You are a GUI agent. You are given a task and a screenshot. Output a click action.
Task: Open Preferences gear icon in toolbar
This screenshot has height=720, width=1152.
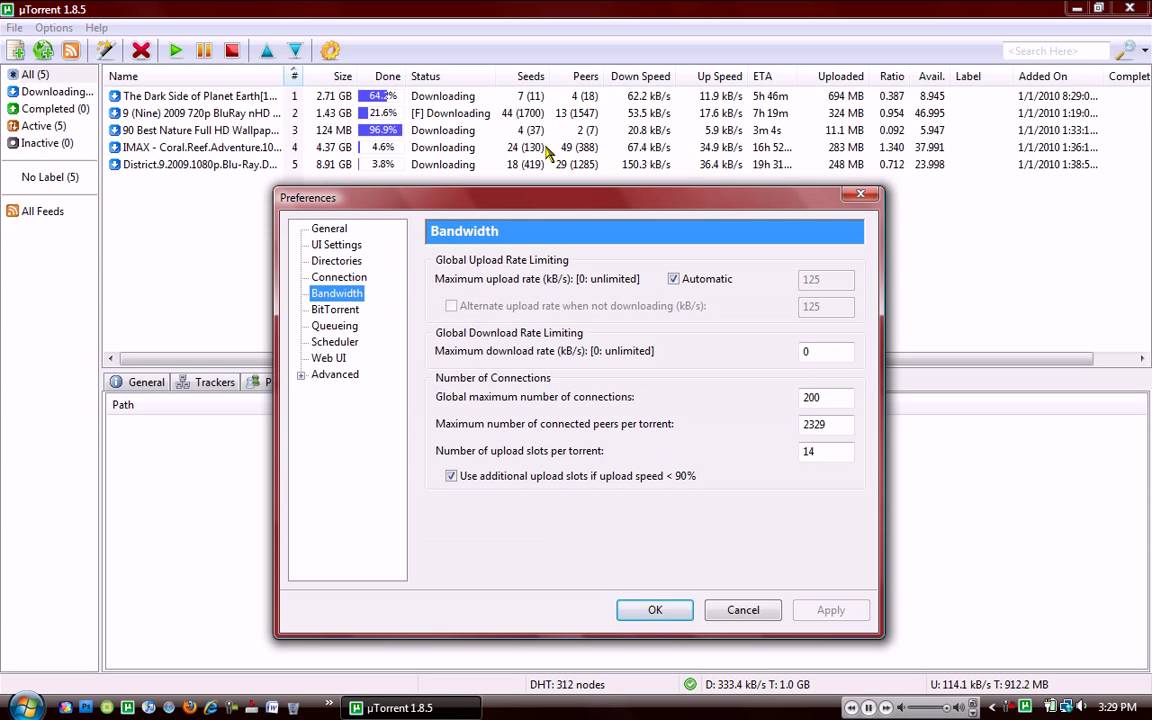click(330, 50)
